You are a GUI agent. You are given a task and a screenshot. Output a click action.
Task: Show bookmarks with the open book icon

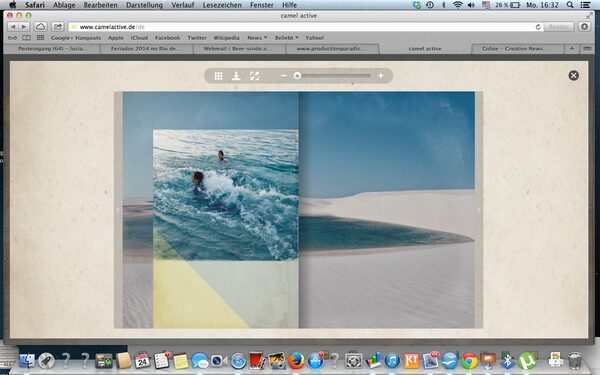[26, 38]
